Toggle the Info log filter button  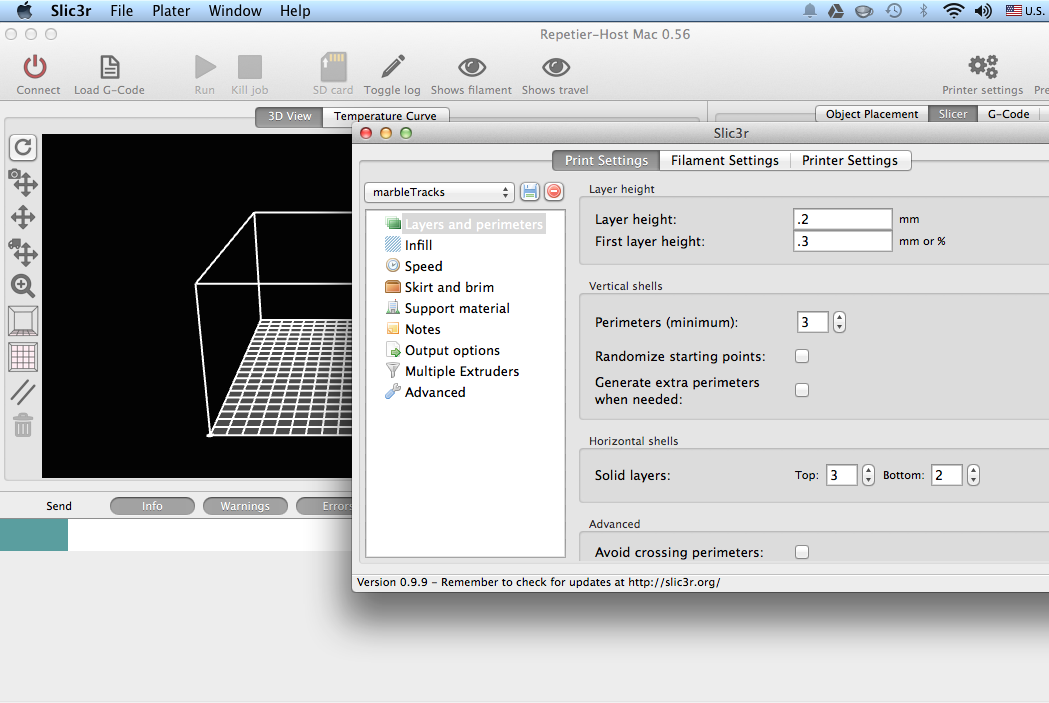point(152,506)
